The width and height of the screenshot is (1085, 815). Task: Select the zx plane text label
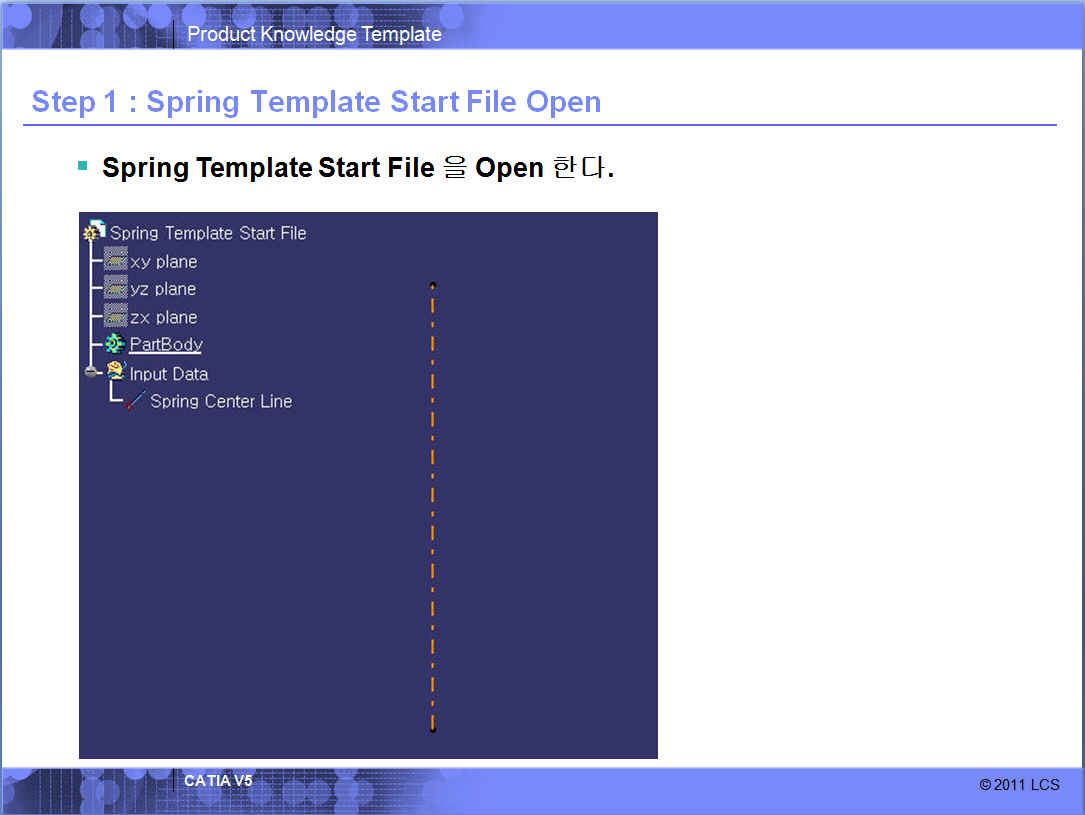point(164,317)
